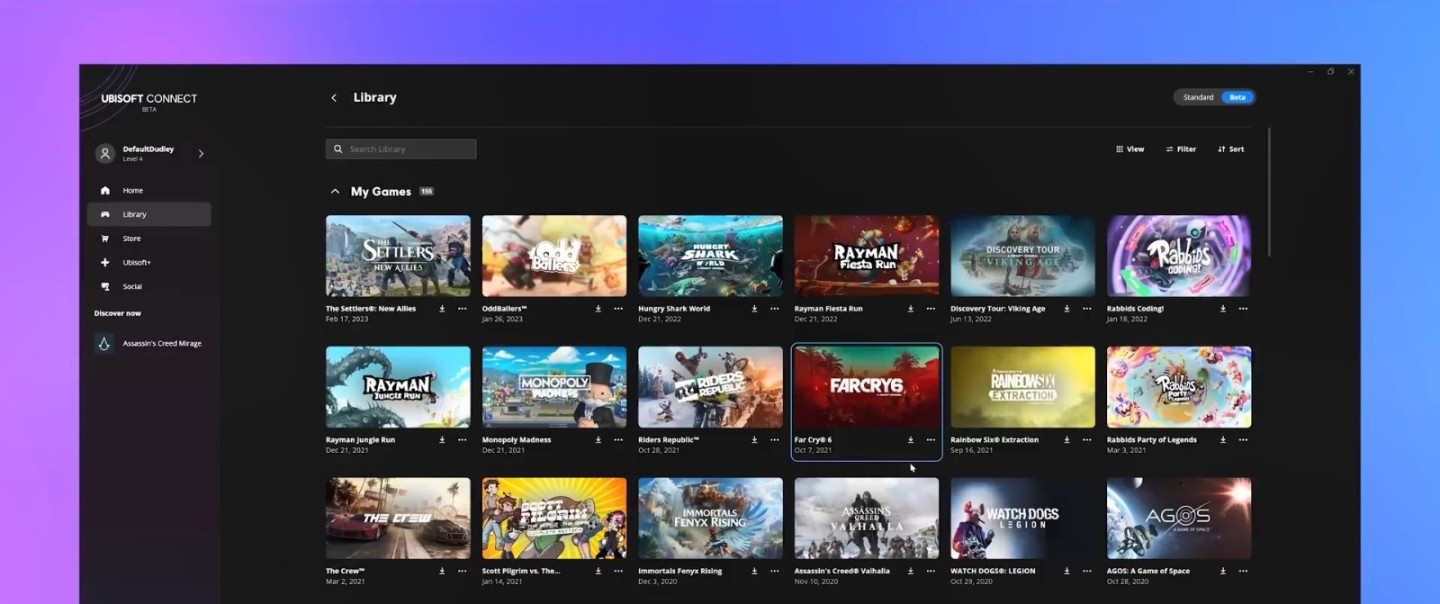Open more options for Rainbow Six Extraction
Image resolution: width=1440 pixels, height=604 pixels.
[x=1086, y=440]
